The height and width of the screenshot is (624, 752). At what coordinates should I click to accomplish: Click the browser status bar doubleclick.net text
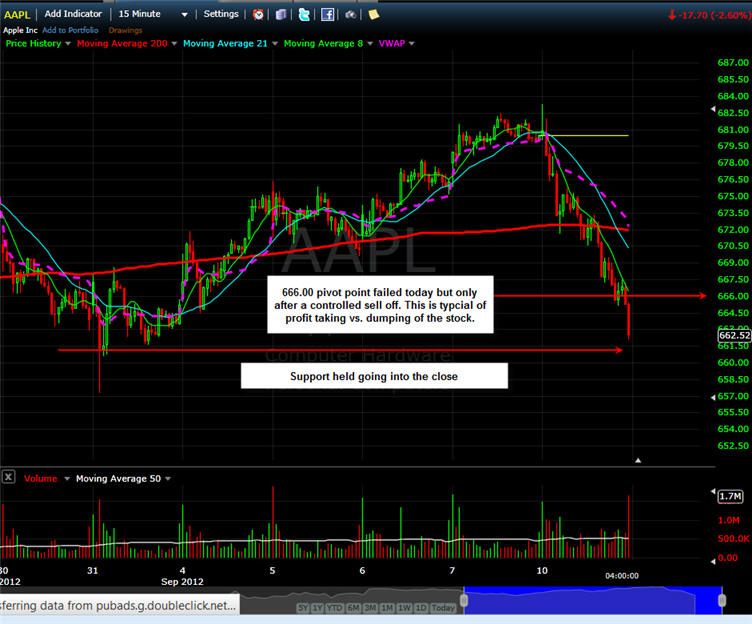pyautogui.click(x=118, y=606)
